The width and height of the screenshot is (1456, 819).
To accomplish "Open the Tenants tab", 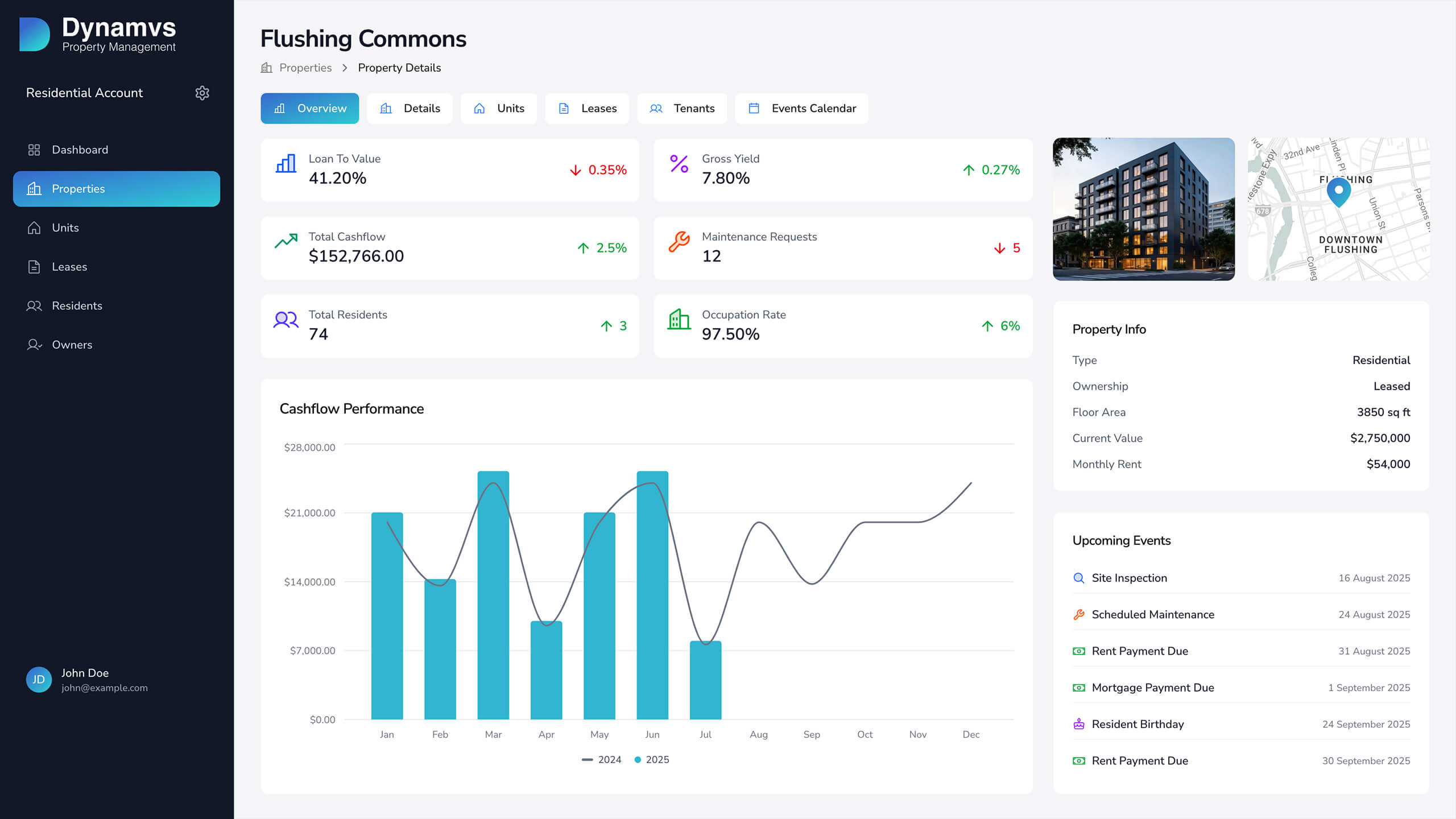I will tap(682, 108).
